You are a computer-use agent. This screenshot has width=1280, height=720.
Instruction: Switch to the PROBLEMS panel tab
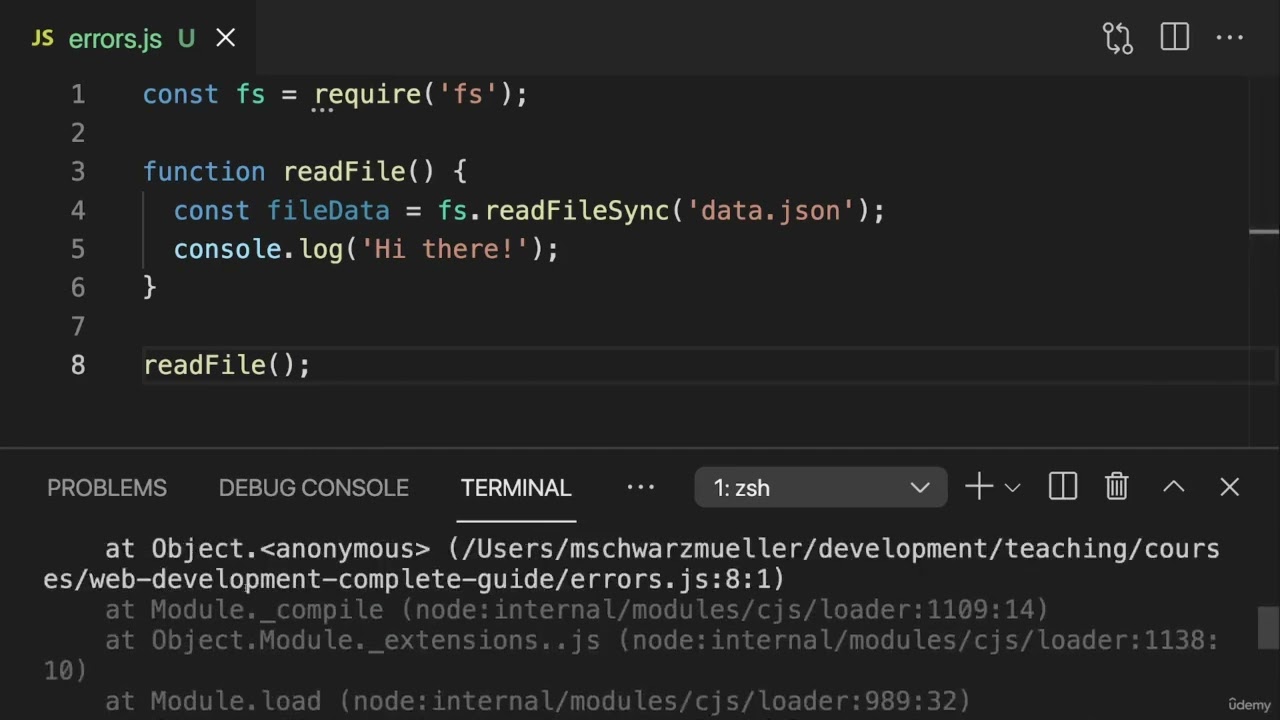[107, 488]
